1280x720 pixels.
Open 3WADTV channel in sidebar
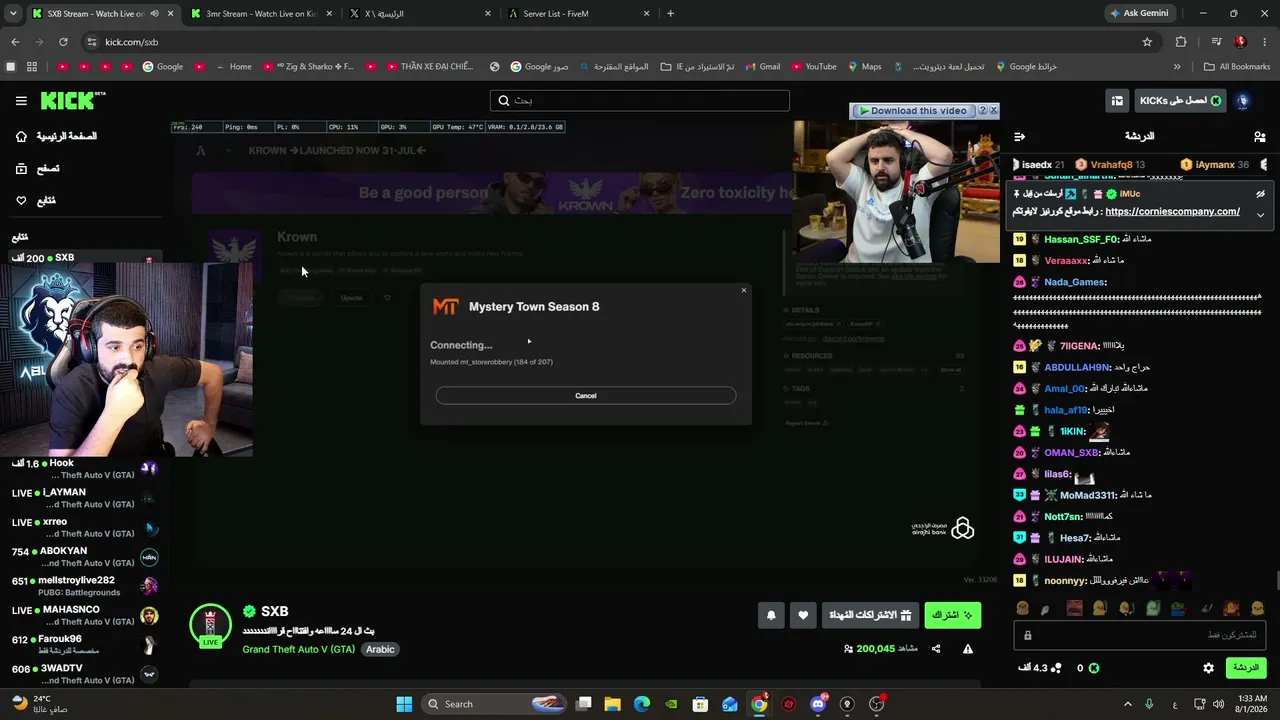tap(85, 673)
